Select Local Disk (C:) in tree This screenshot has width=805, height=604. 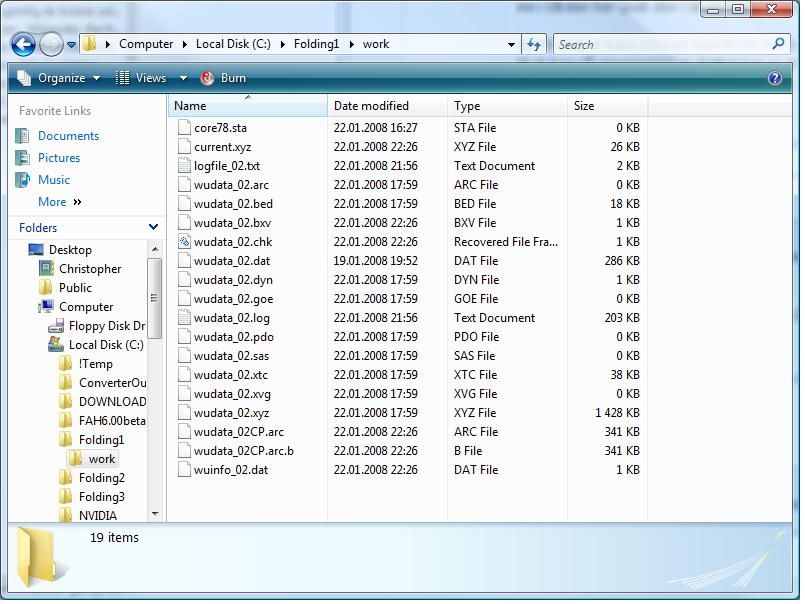coord(106,345)
